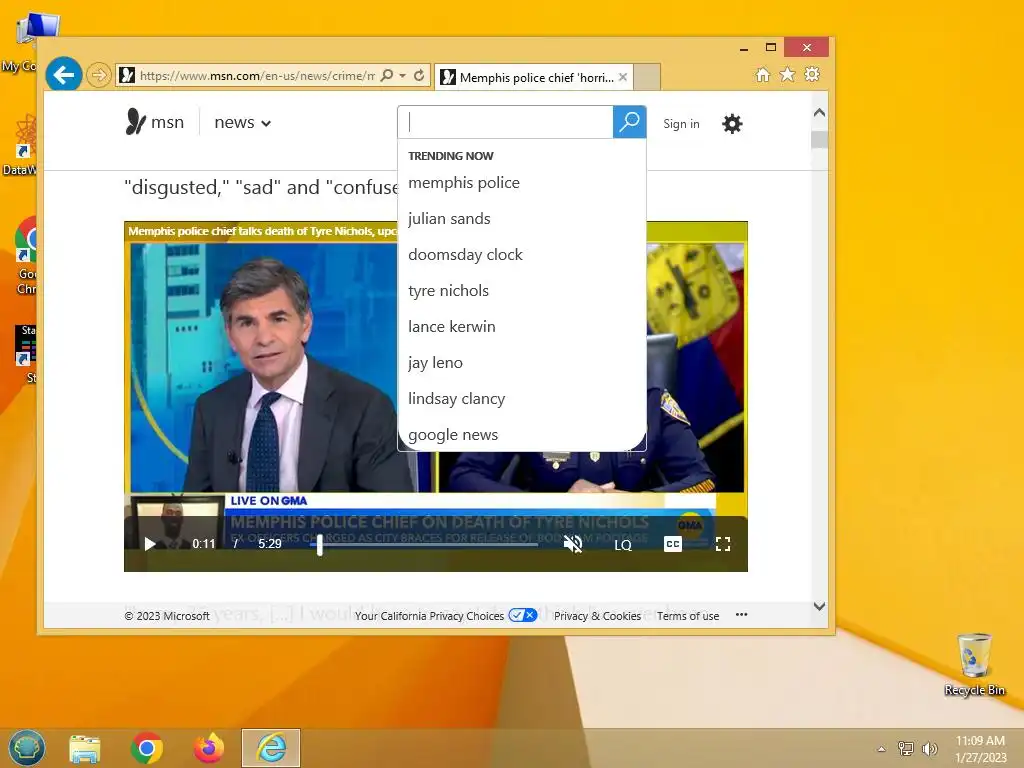The width and height of the screenshot is (1024, 768).
Task: Select trending suggestion lance kerwin
Action: pyautogui.click(x=451, y=327)
